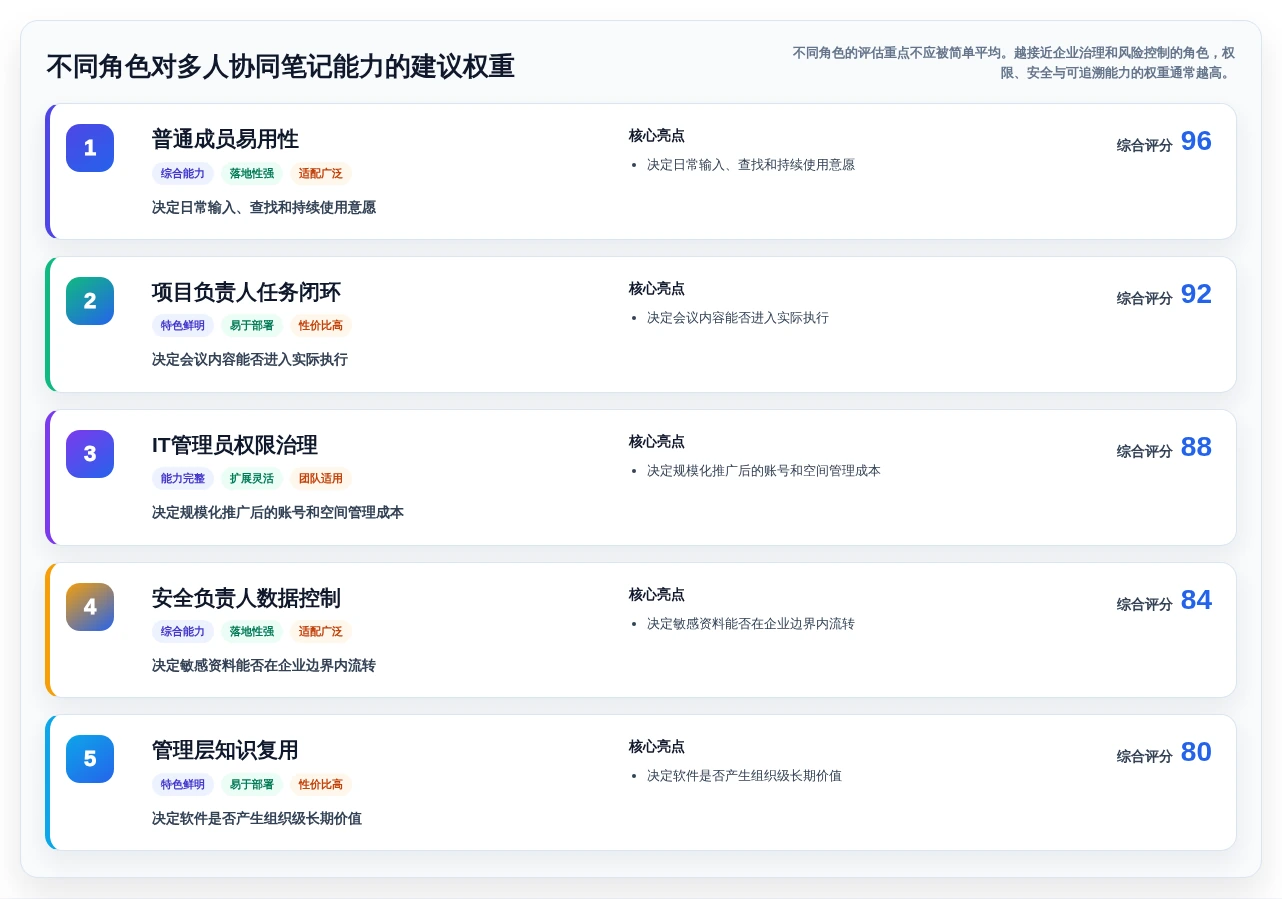Open the IT管理员权限治理 card title

click(x=235, y=445)
